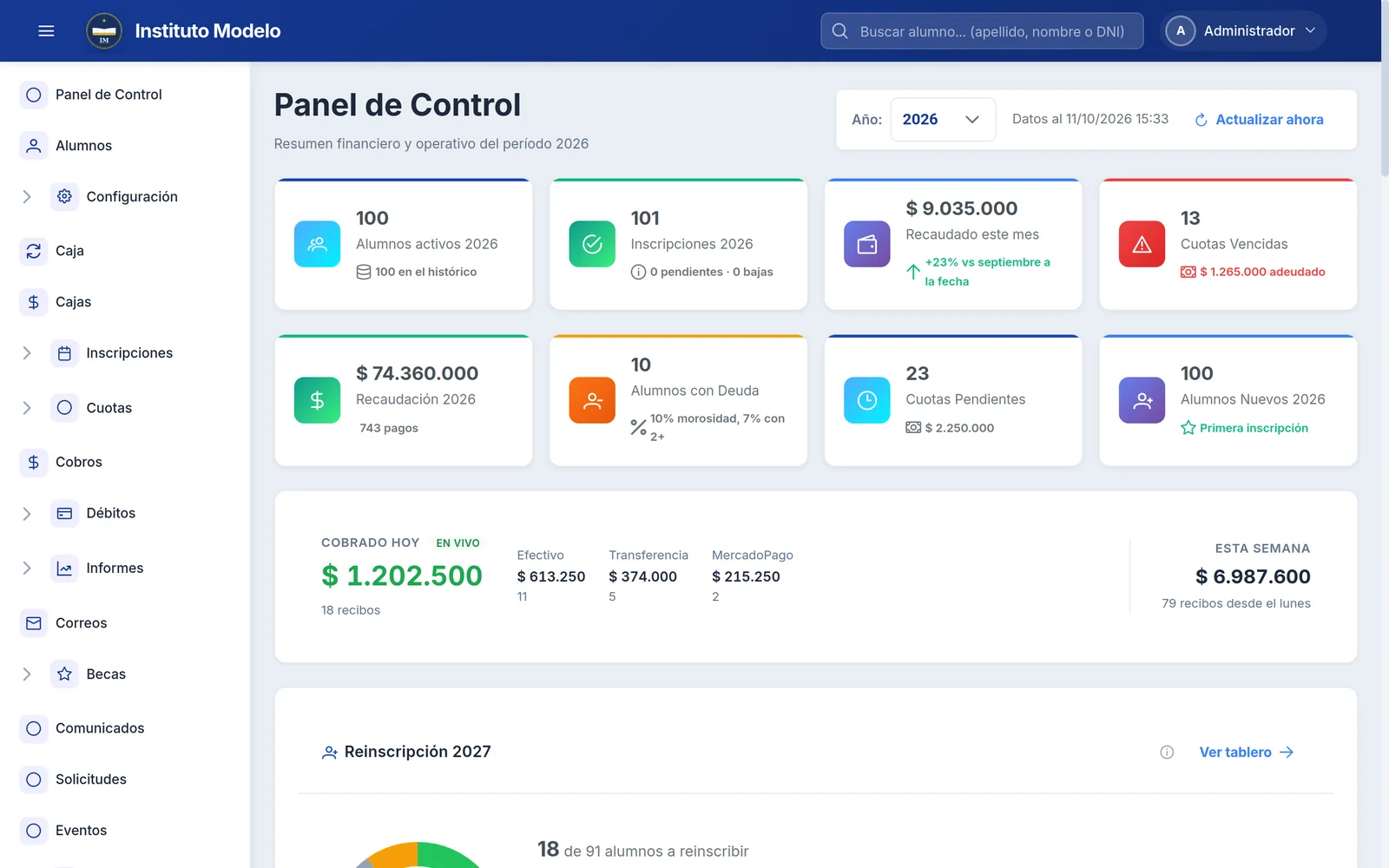Click the Cobros dollar icon

coord(34,463)
